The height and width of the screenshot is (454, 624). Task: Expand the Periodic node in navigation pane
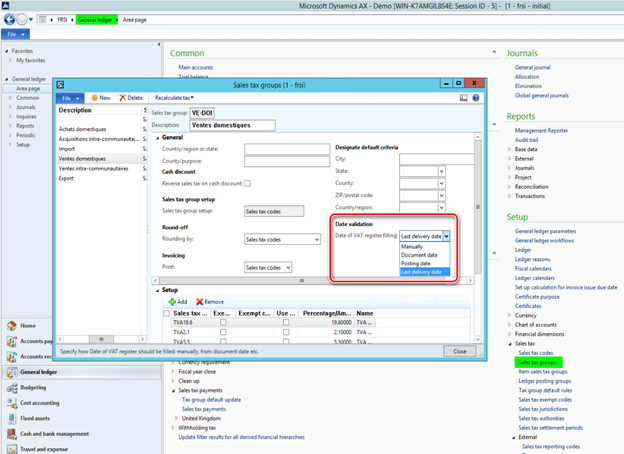(10, 135)
